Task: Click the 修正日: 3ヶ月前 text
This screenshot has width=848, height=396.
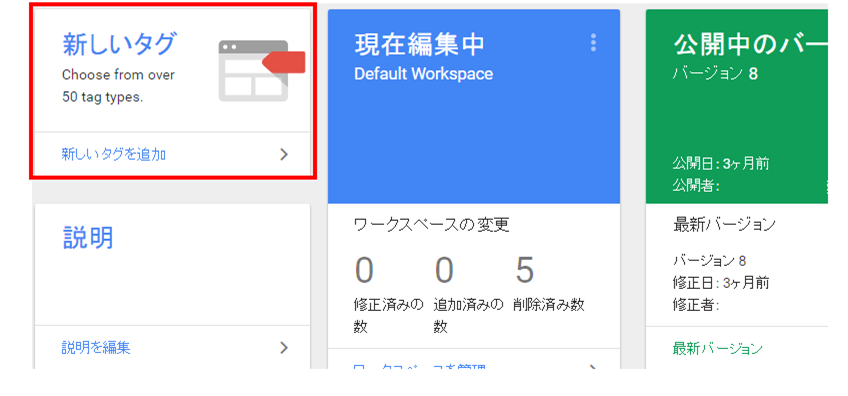Action: 721,282
